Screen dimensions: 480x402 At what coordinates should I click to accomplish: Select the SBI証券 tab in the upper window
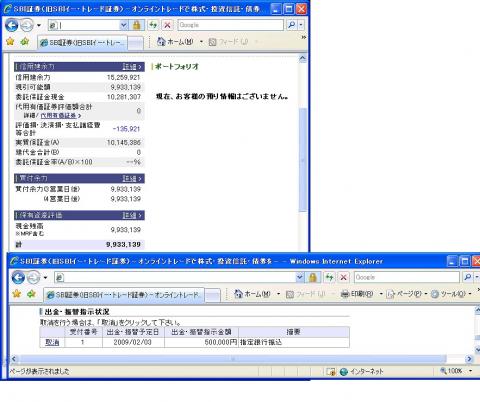coord(83,43)
